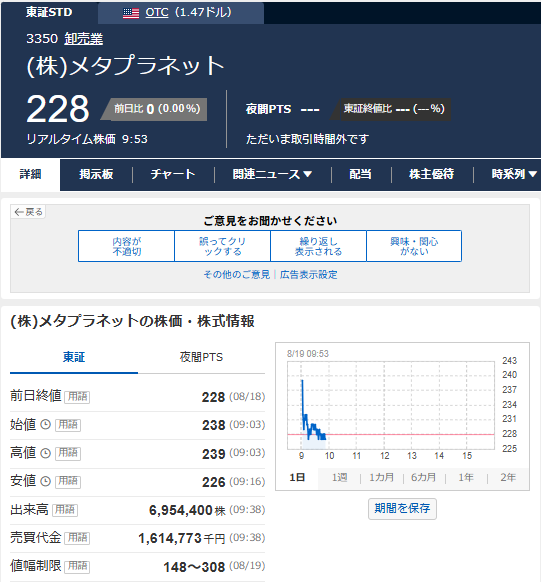Select the 東証STD market tab
The image size is (541, 582).
(49, 12)
